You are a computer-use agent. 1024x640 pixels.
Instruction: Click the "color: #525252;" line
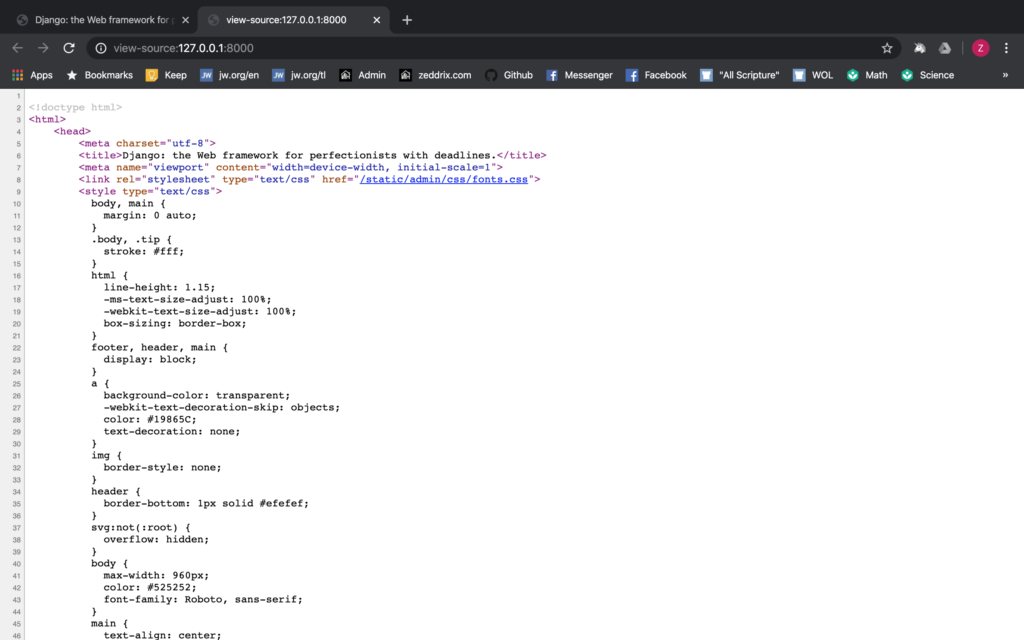pos(150,588)
